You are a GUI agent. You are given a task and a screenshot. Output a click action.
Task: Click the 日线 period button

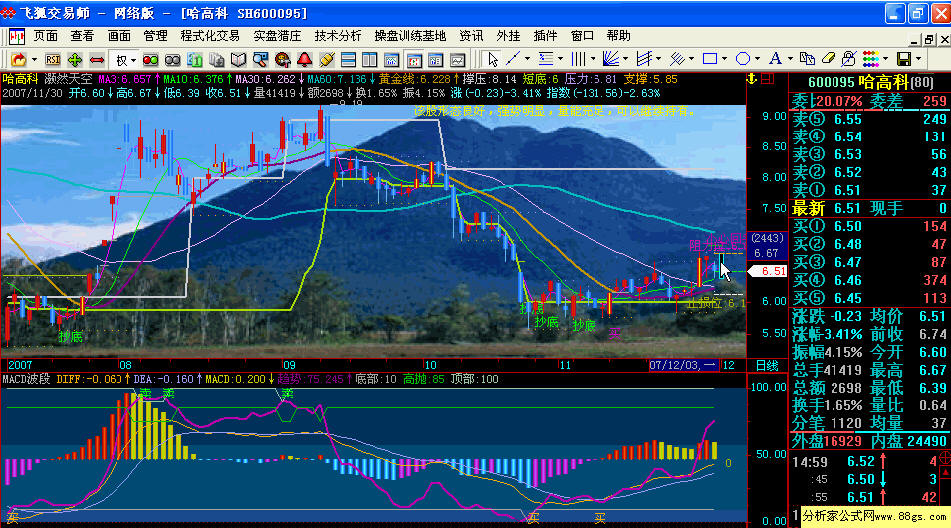coord(767,366)
